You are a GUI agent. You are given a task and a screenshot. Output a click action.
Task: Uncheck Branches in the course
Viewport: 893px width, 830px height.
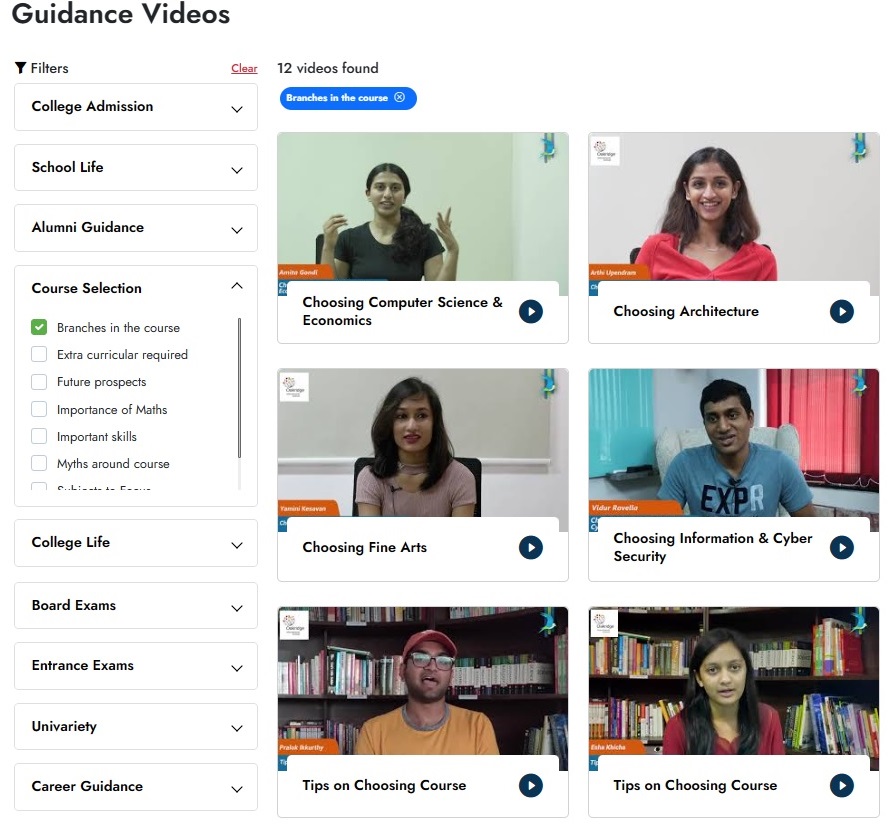40,327
